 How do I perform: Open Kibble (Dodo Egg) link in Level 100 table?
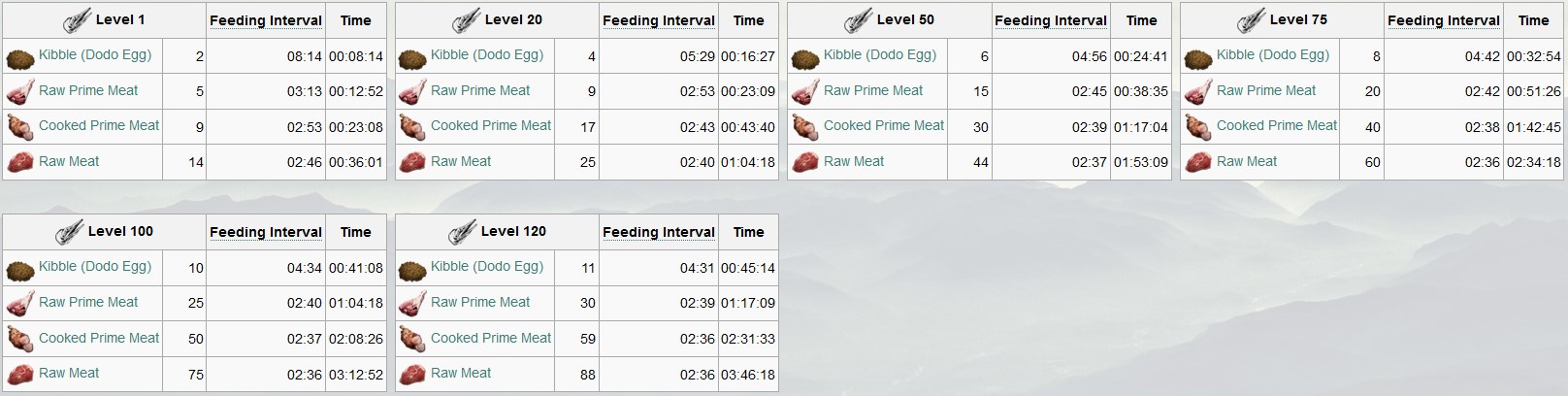[x=95, y=267]
